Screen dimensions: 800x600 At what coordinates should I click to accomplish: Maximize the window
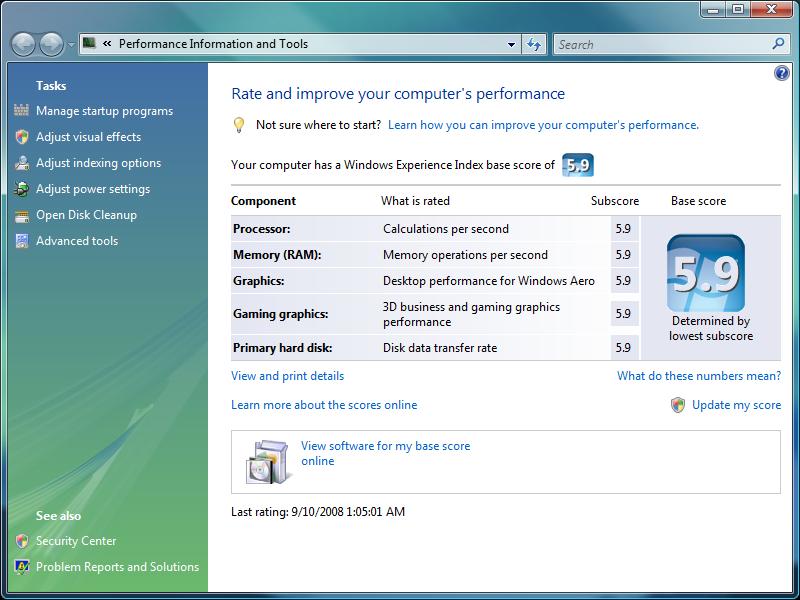click(x=737, y=9)
